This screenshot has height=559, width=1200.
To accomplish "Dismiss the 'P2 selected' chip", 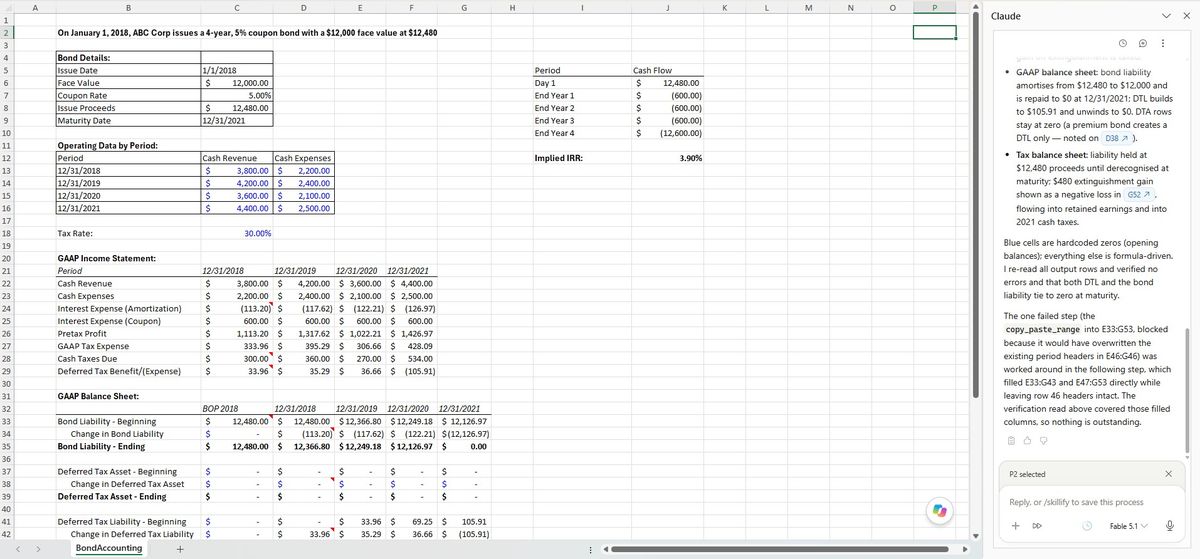I will (1169, 474).
